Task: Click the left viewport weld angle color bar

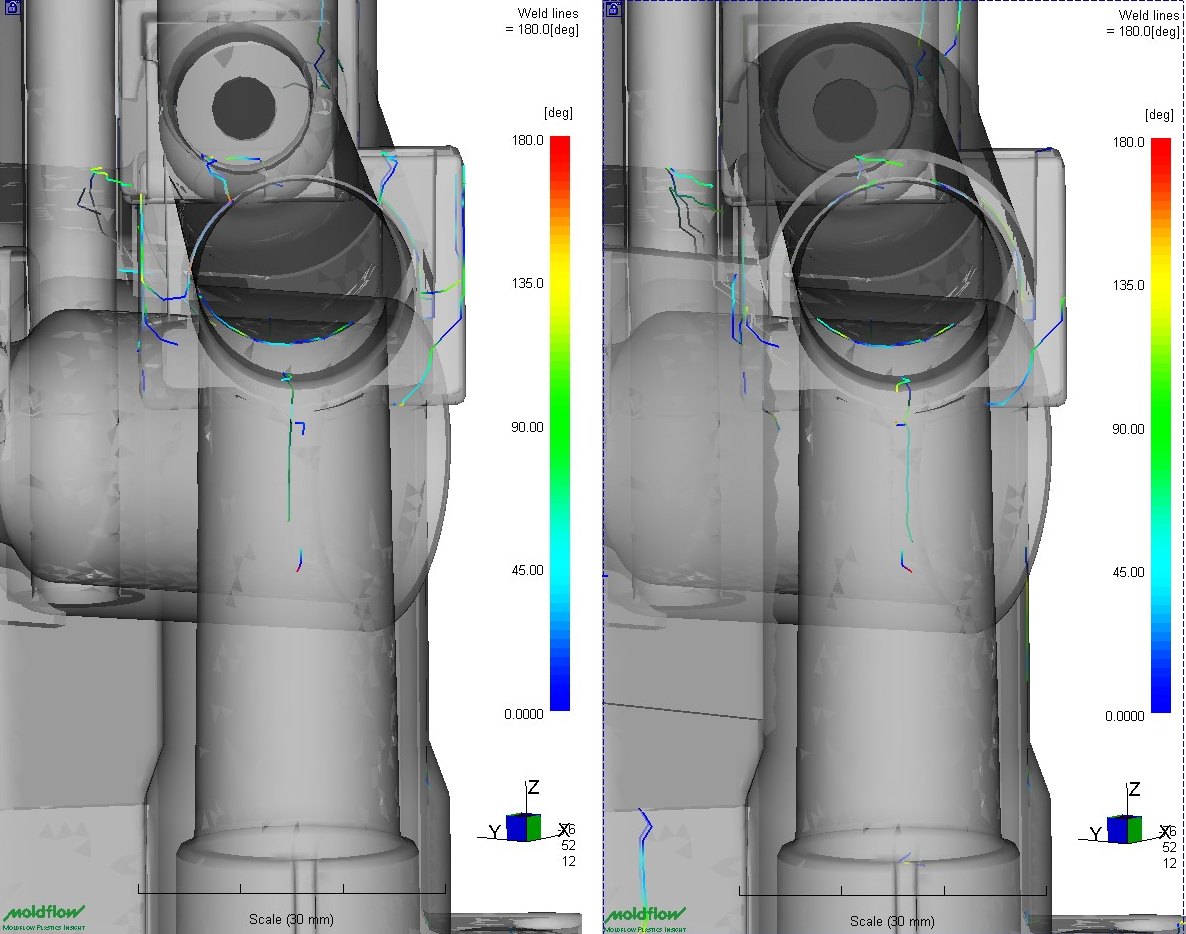Action: click(x=560, y=424)
